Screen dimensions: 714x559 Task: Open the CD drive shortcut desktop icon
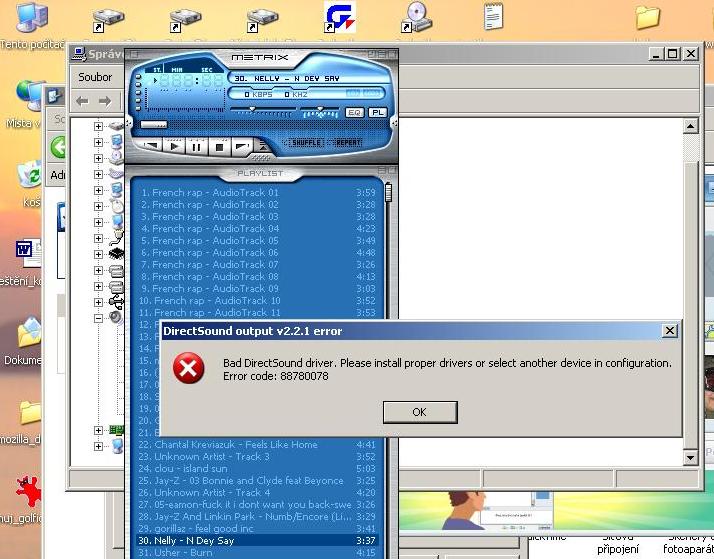[x=416, y=17]
